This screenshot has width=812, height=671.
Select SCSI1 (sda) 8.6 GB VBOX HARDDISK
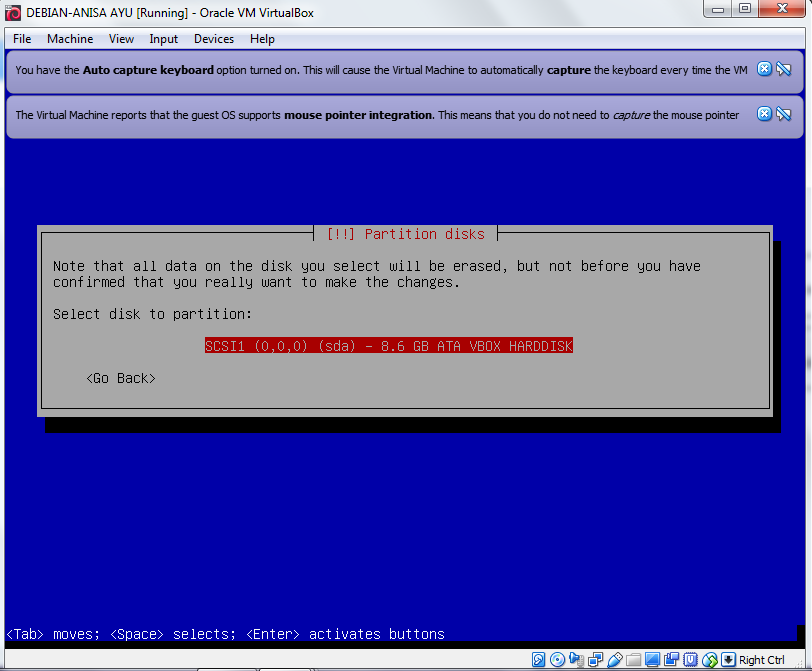(x=388, y=346)
